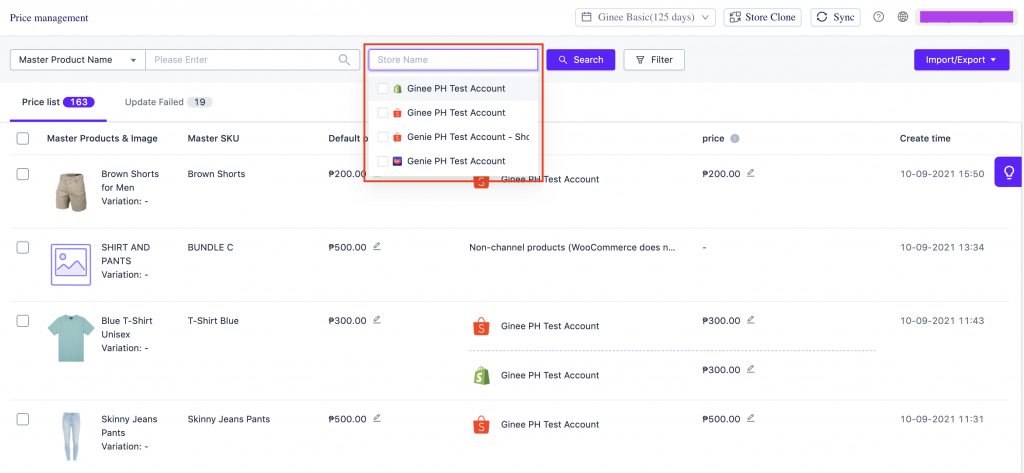The width and height of the screenshot is (1024, 473).
Task: Switch to Update Failed tab
Action: pos(168,102)
